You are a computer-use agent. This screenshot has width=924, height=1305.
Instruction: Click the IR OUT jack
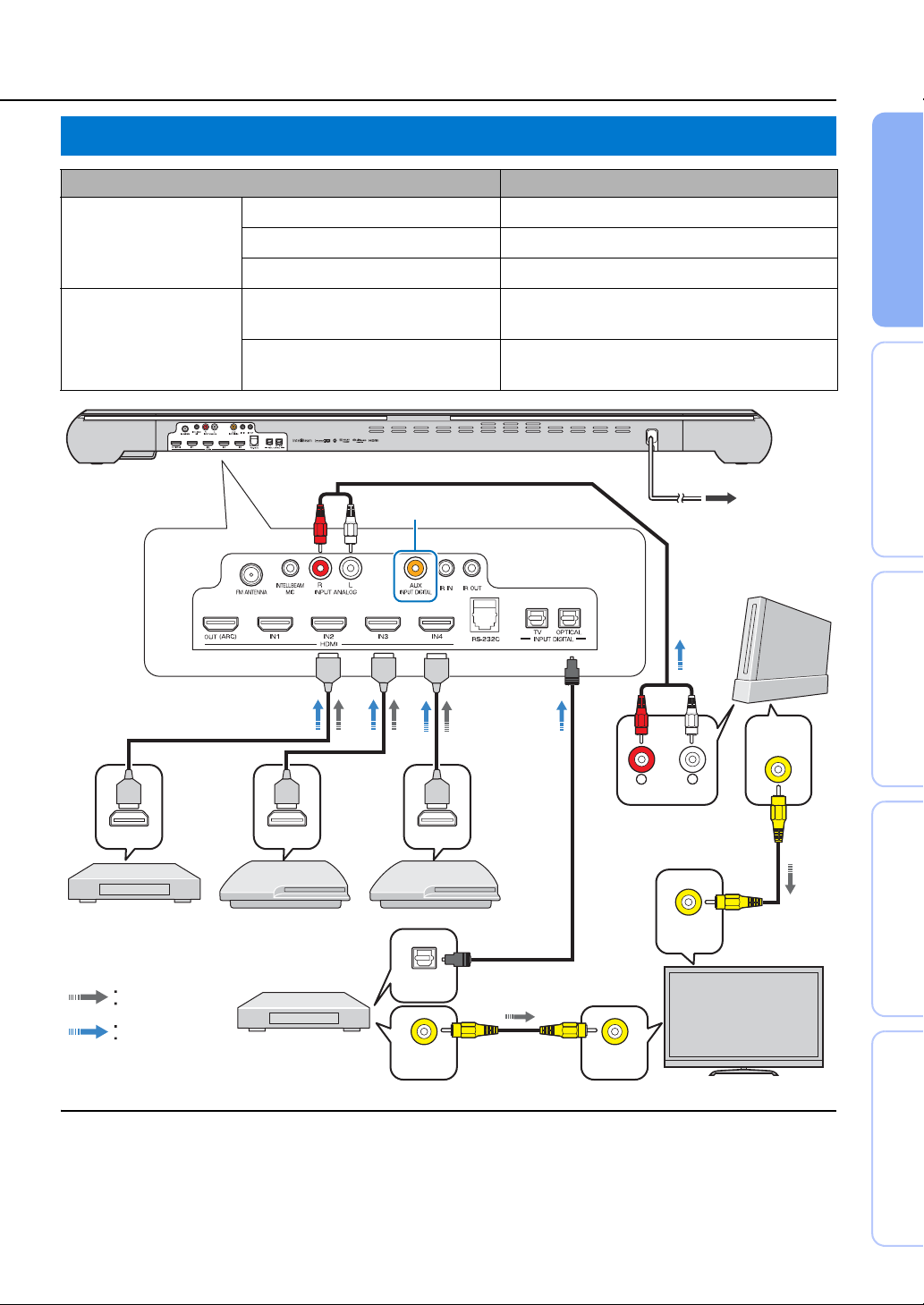pyautogui.click(x=472, y=567)
